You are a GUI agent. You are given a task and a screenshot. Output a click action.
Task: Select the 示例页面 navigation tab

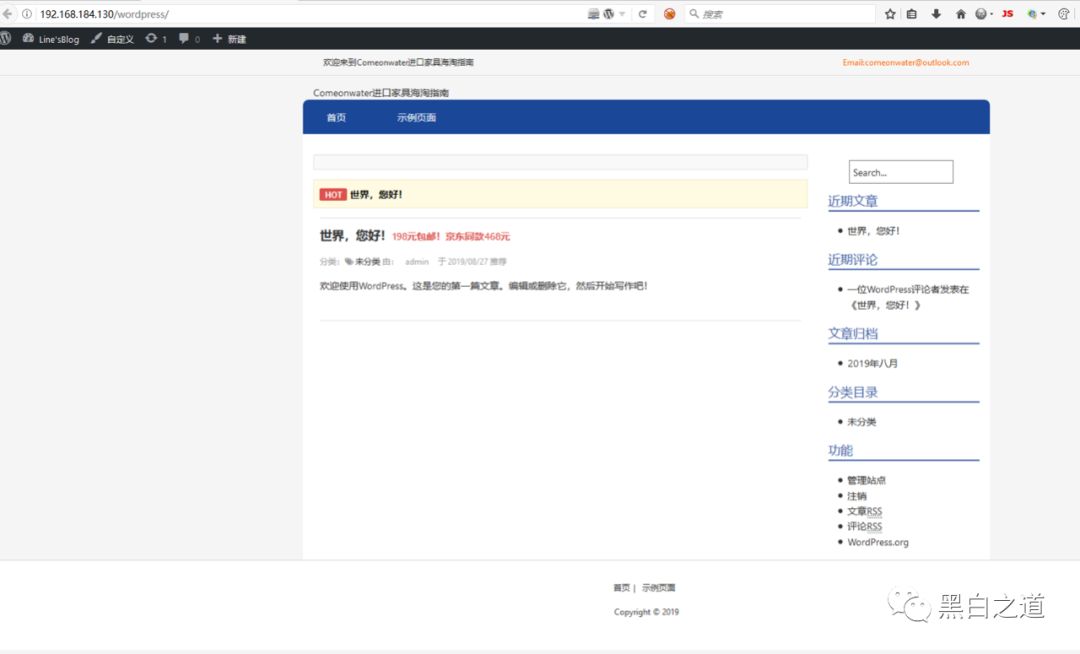pos(416,118)
